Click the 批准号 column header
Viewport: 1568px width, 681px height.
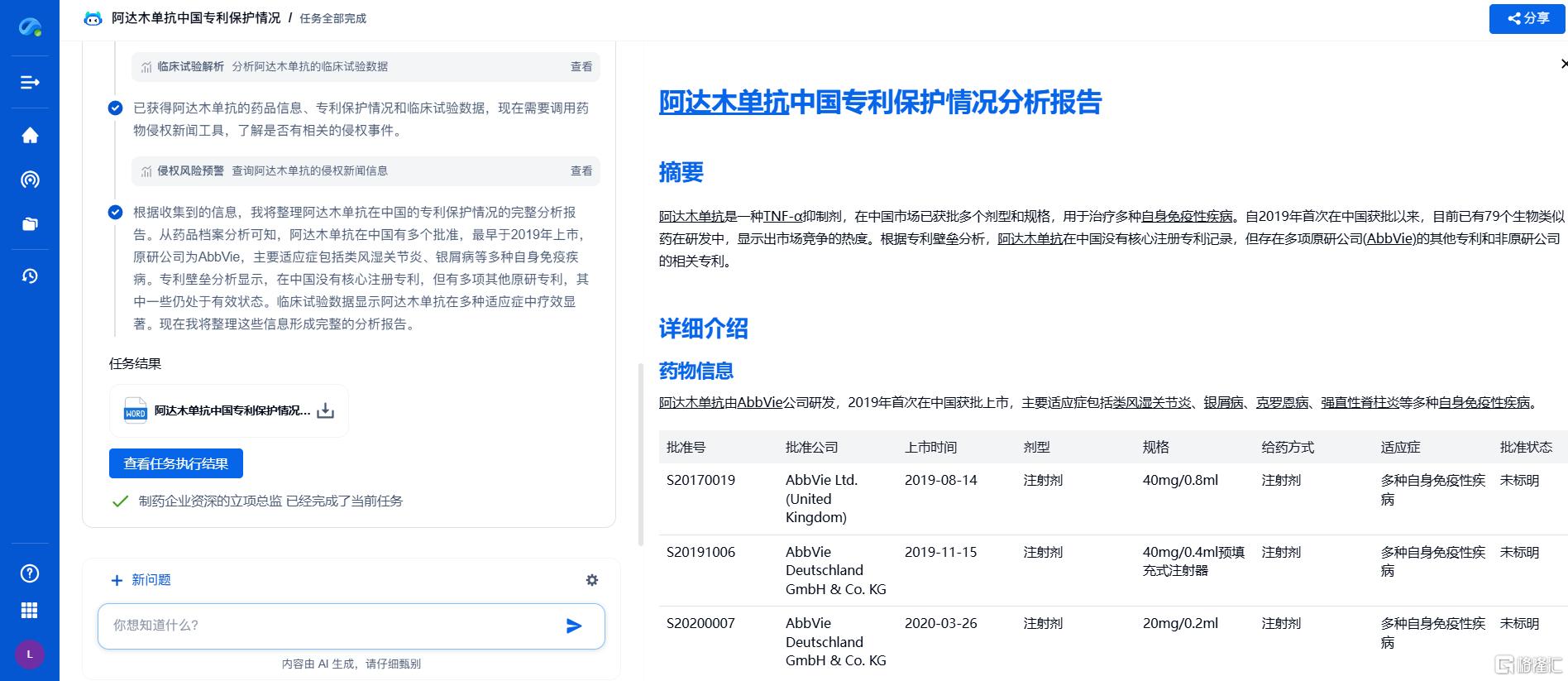tap(686, 448)
